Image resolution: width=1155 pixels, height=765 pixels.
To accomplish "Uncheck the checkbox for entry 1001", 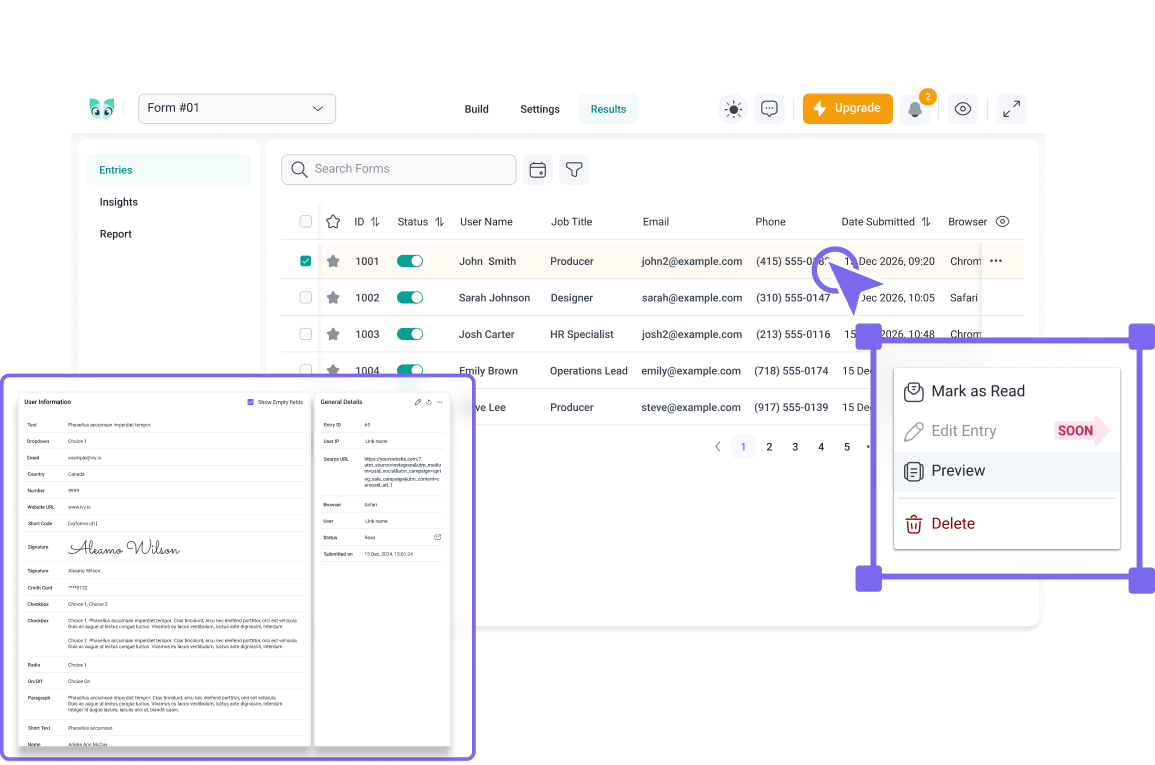I will coord(306,261).
